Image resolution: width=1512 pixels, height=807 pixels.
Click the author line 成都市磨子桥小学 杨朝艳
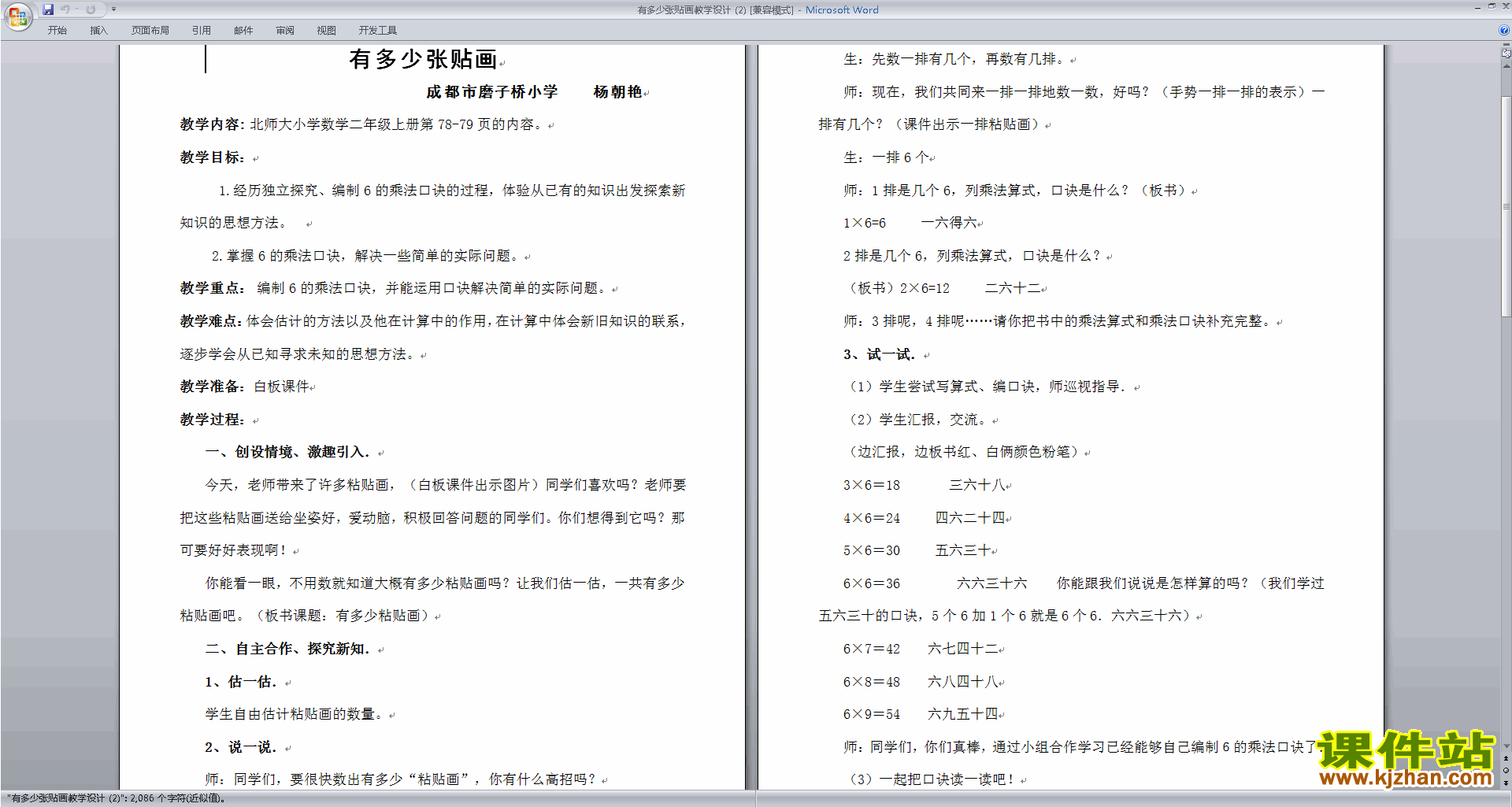pos(534,92)
